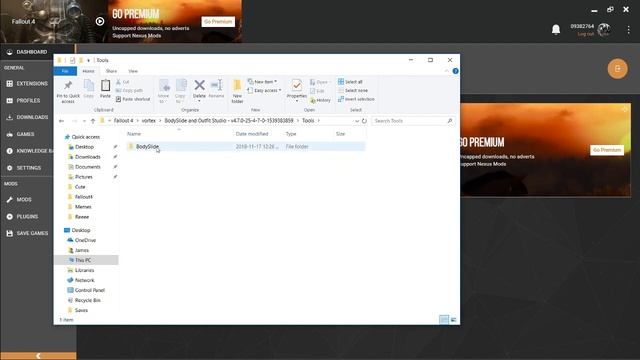The image size is (640, 360).
Task: Collapse the Explorer ribbon with chevron
Action: [447, 71]
